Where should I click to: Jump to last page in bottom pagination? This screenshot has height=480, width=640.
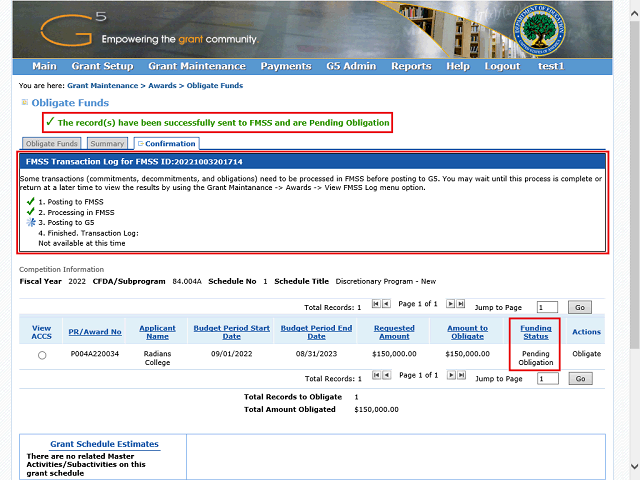tap(461, 375)
